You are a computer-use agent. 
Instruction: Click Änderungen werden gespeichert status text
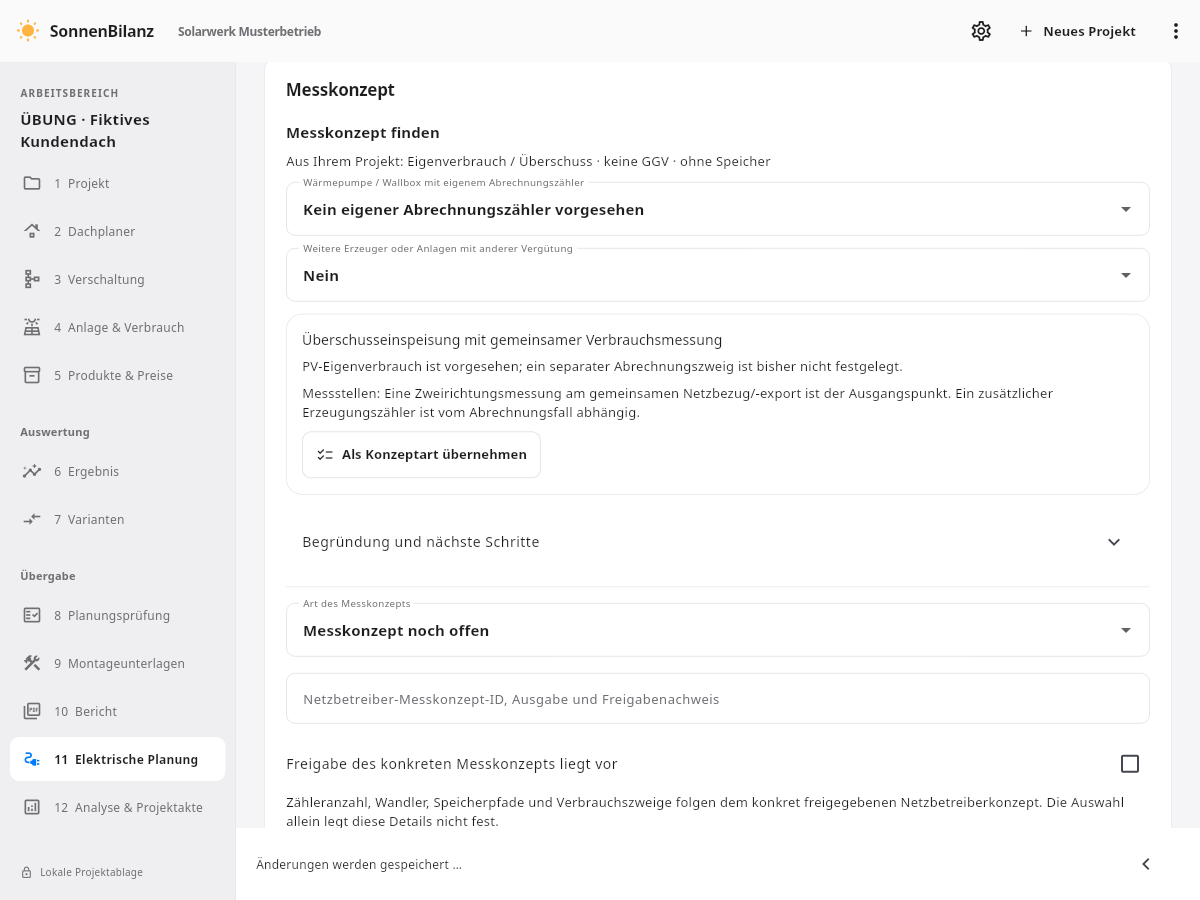[x=359, y=865]
